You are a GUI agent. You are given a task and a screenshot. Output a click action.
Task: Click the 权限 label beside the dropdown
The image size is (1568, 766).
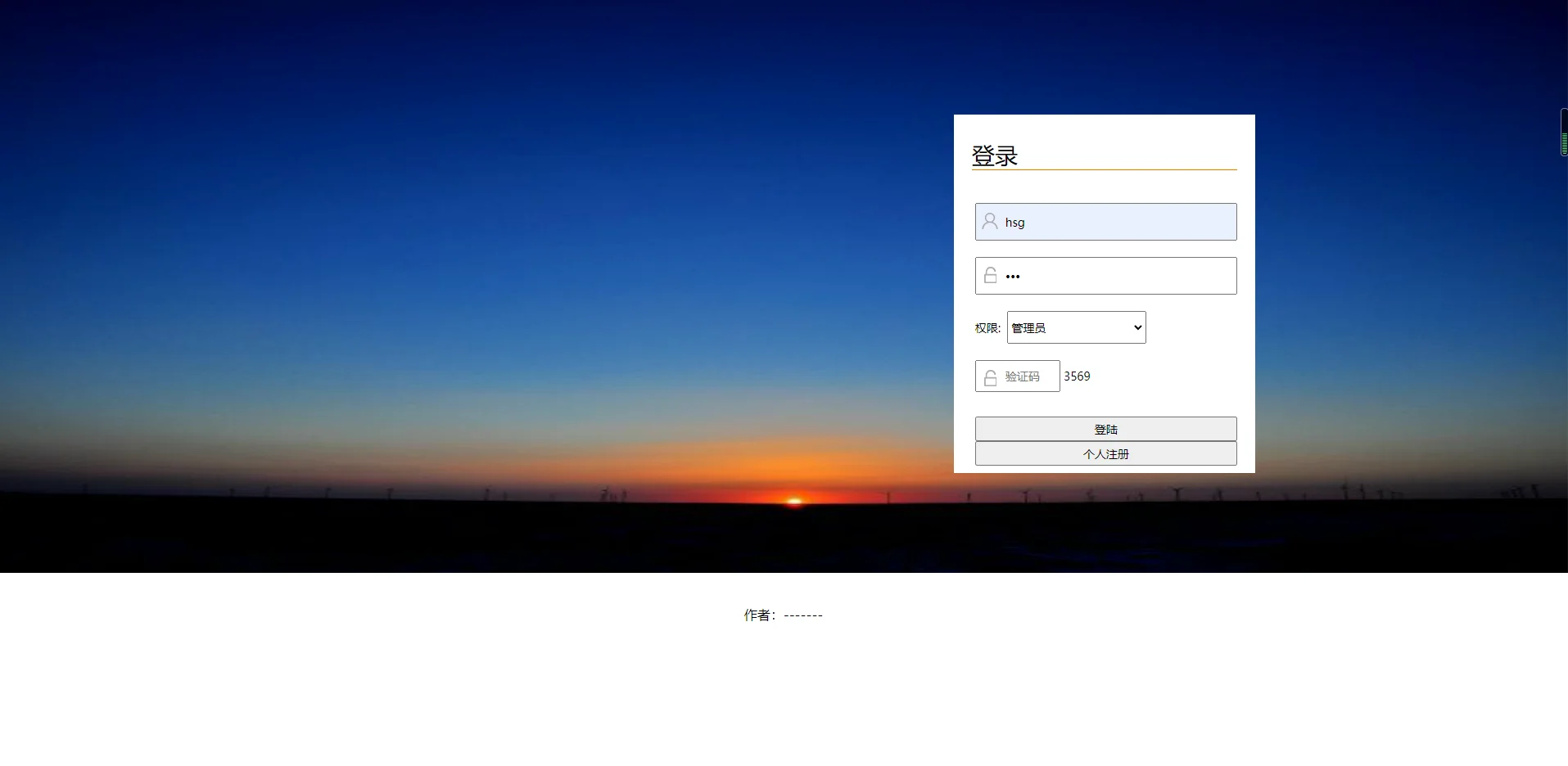[987, 327]
